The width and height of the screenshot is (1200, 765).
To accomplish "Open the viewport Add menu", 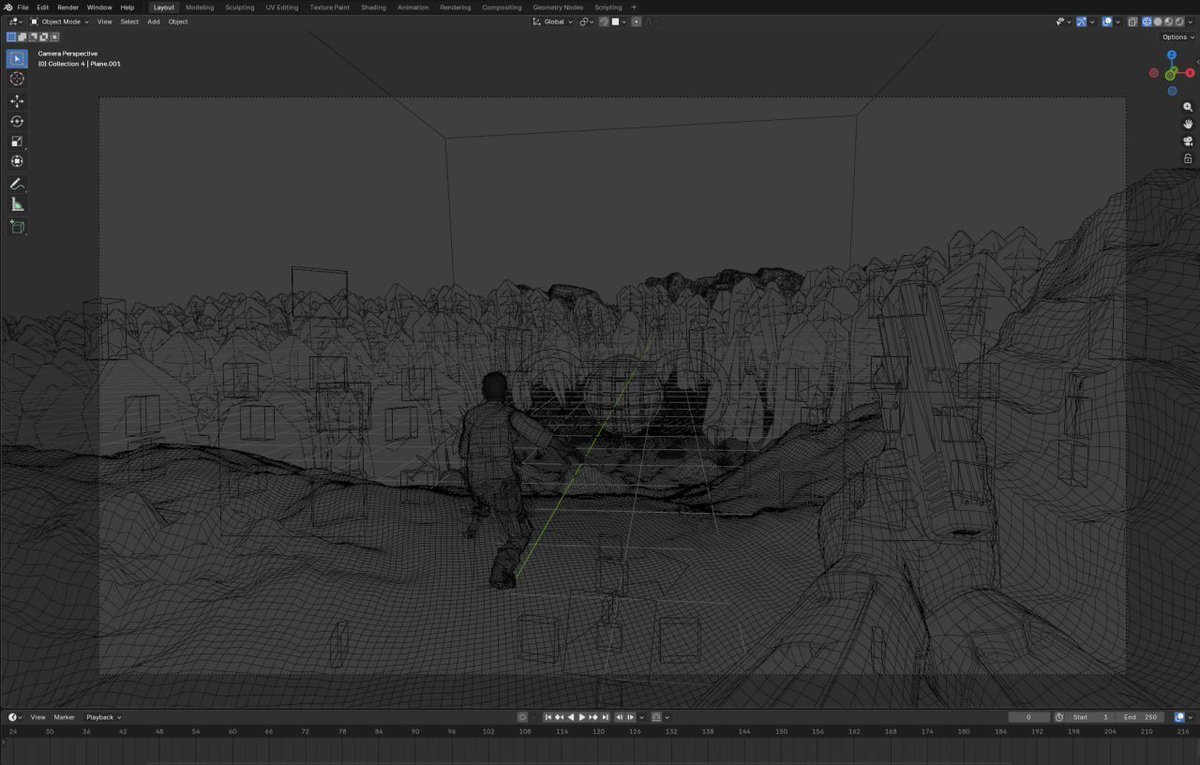I will pos(153,22).
